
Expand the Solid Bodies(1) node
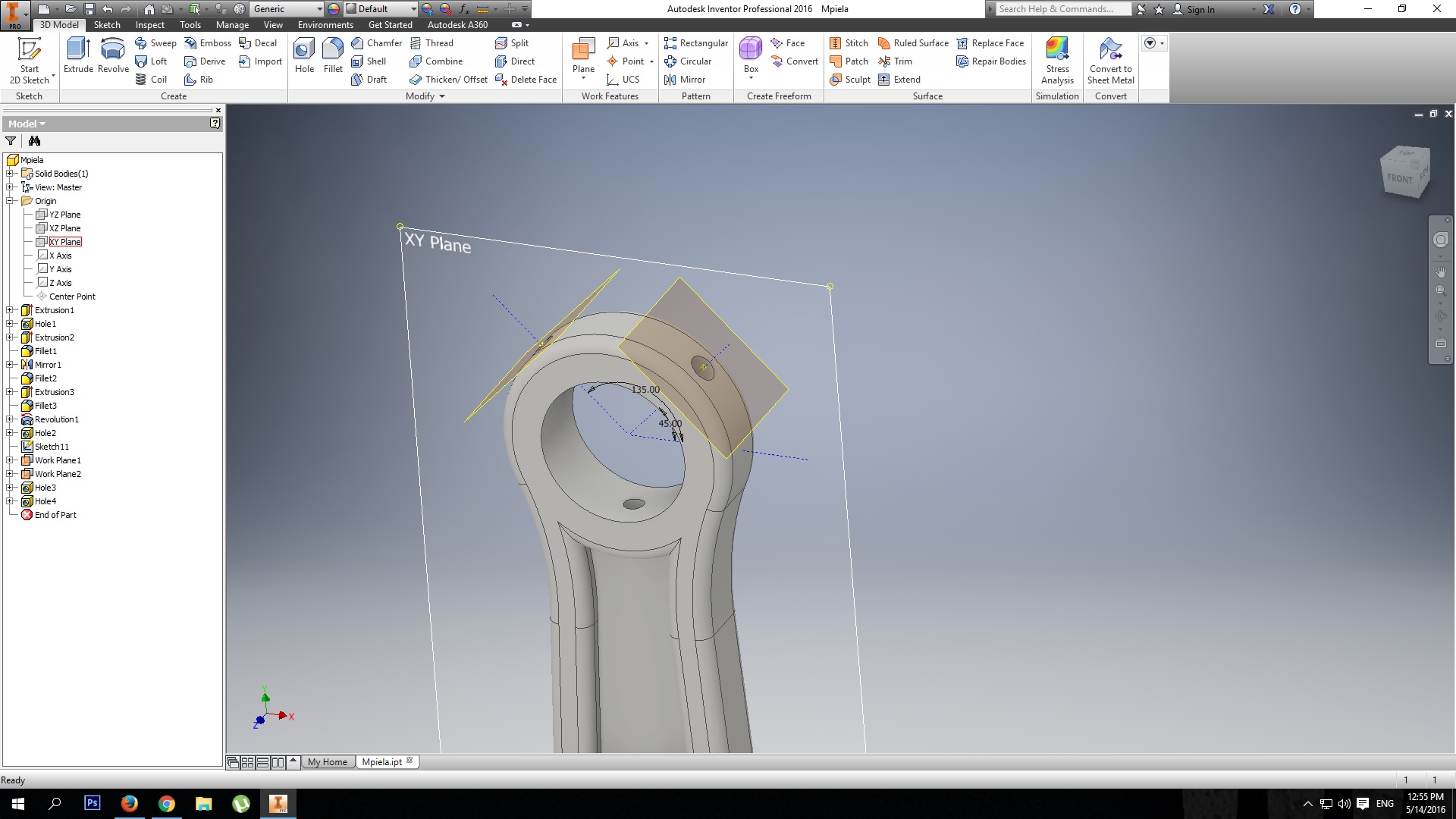tap(11, 174)
